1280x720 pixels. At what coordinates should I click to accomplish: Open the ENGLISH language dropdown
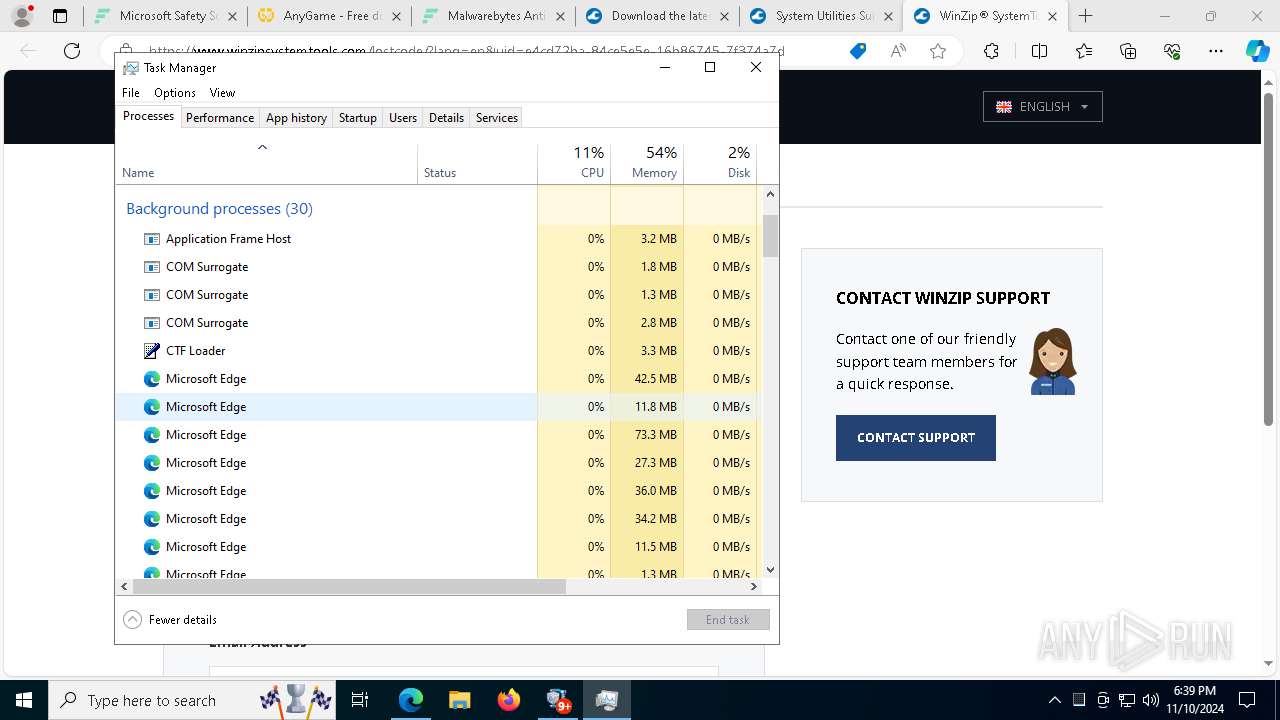[1043, 107]
